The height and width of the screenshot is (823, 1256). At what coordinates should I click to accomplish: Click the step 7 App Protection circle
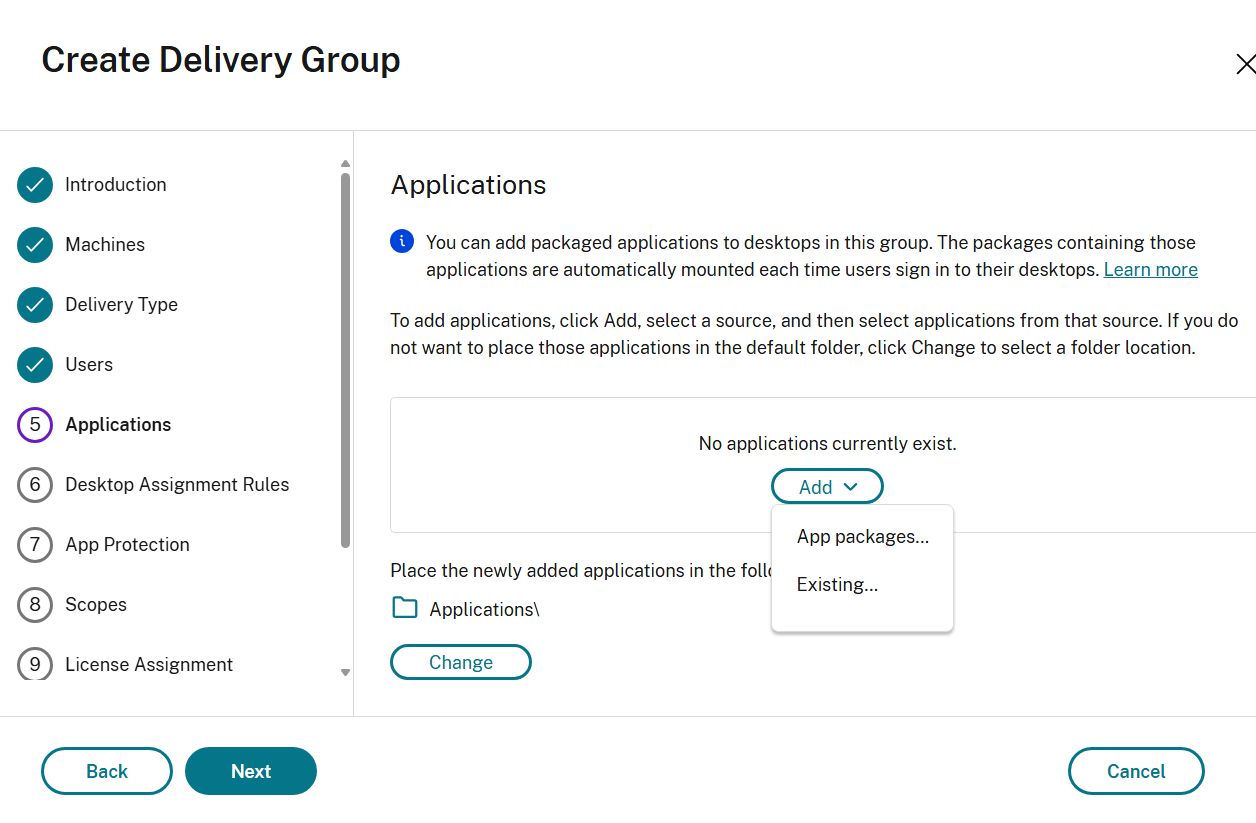point(35,545)
